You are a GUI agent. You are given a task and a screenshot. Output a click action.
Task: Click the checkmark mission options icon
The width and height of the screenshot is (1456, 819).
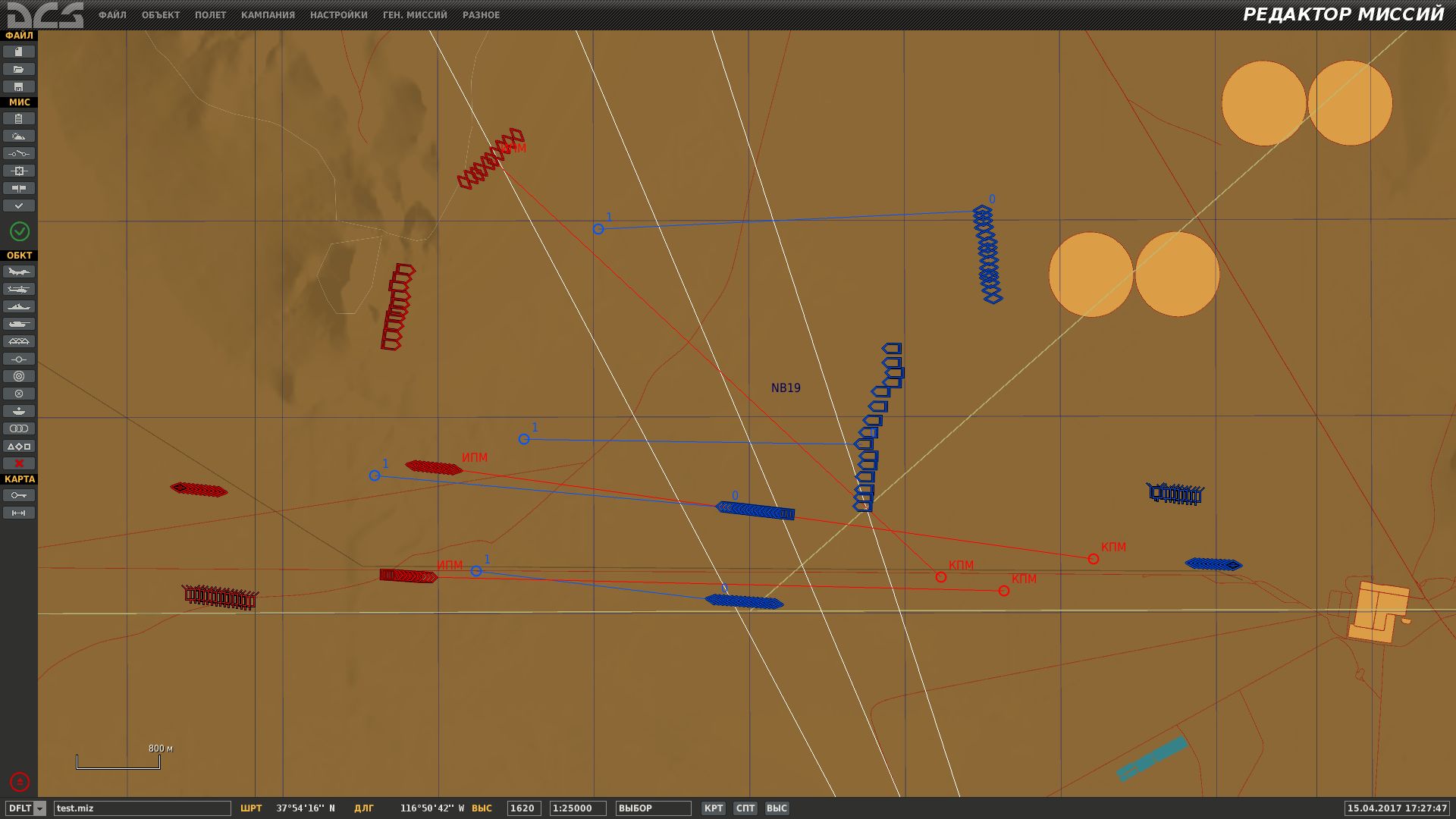click(19, 206)
